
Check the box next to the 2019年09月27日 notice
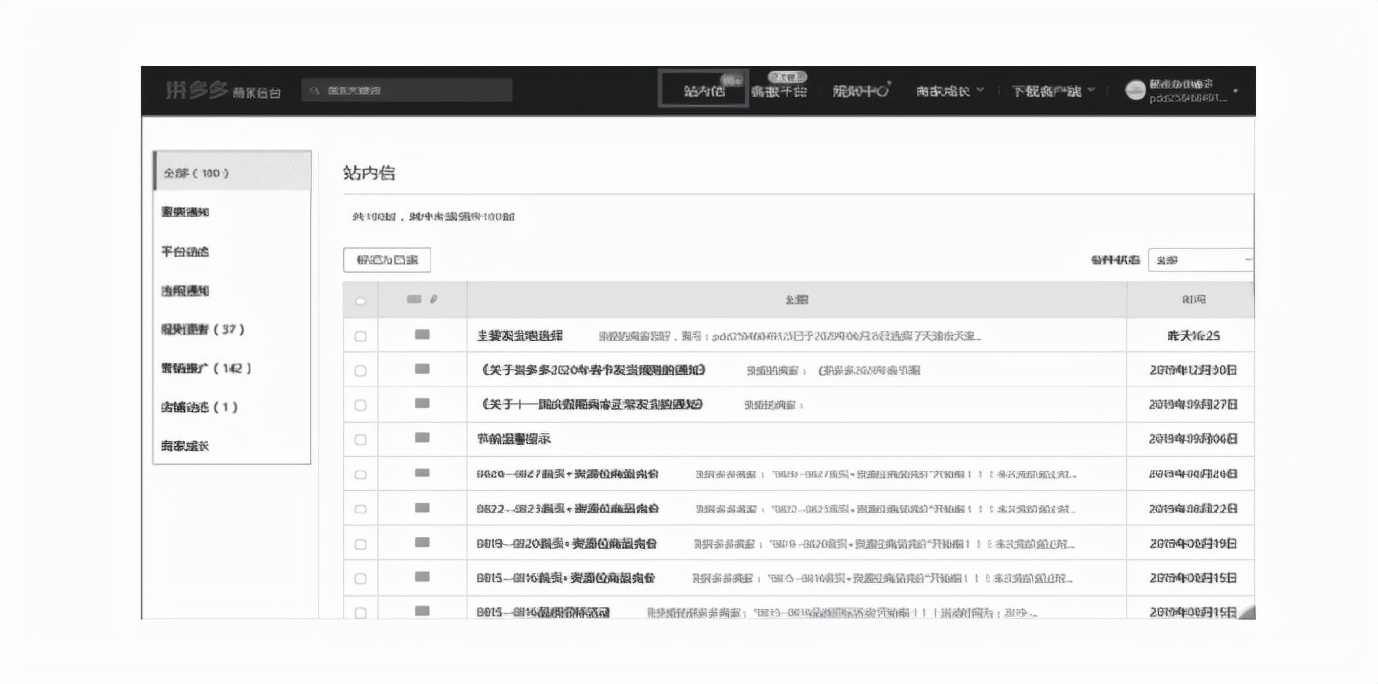(x=359, y=404)
